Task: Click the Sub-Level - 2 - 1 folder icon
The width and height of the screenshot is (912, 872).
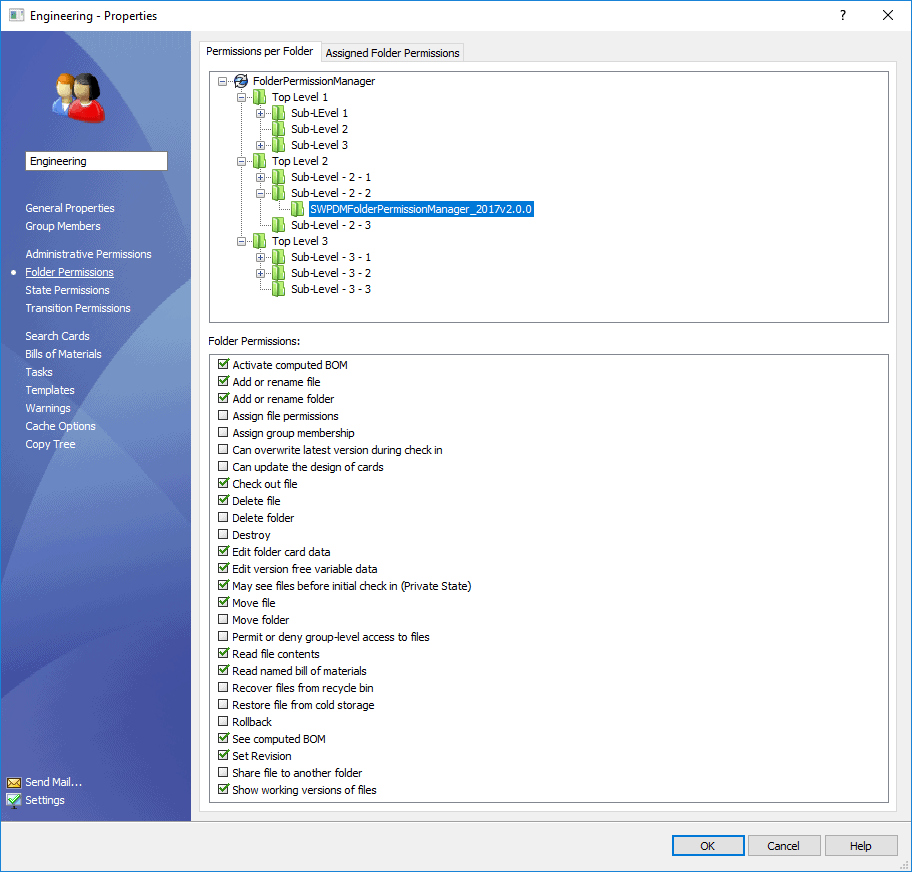Action: tap(279, 177)
